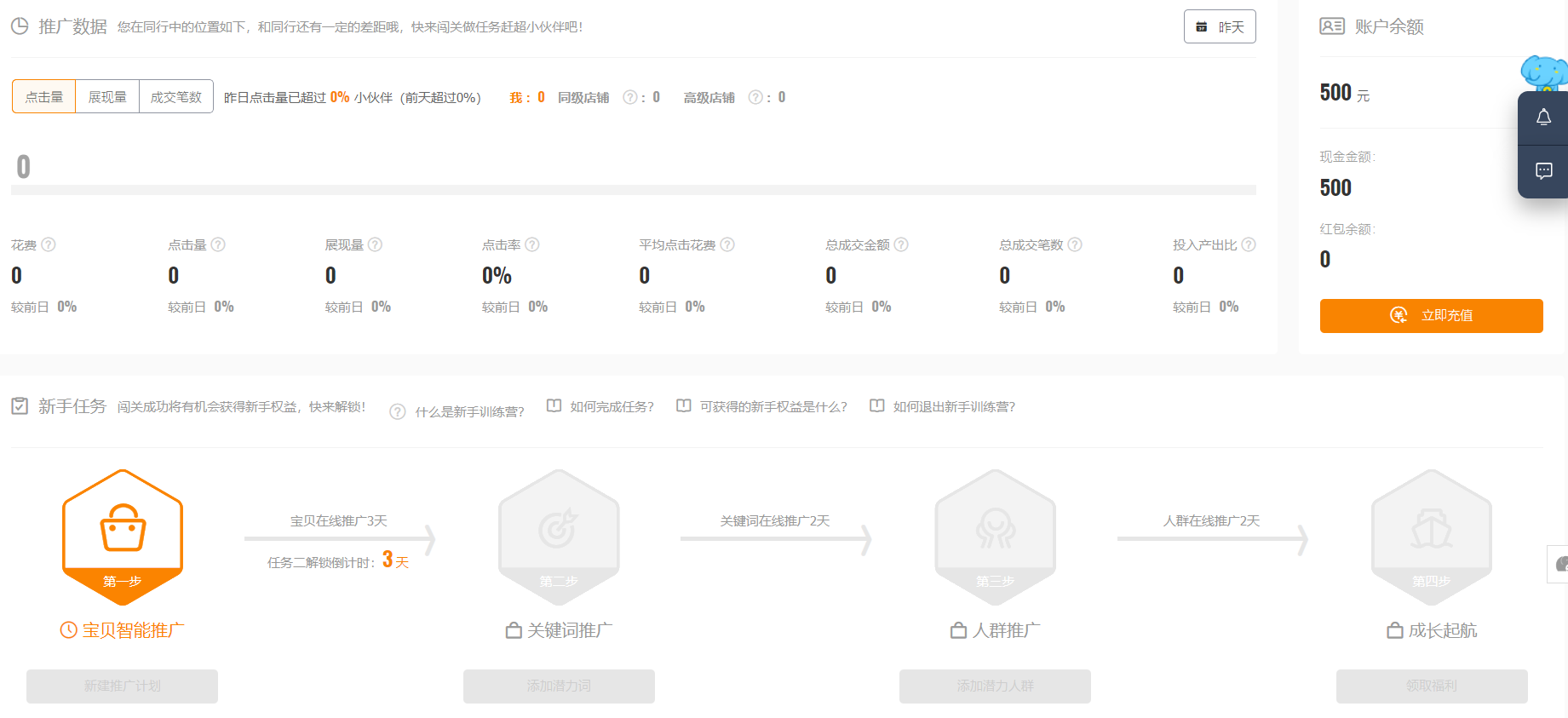Click the 立即充值 recharge button
Viewport: 1568px width, 718px height.
pos(1431,315)
